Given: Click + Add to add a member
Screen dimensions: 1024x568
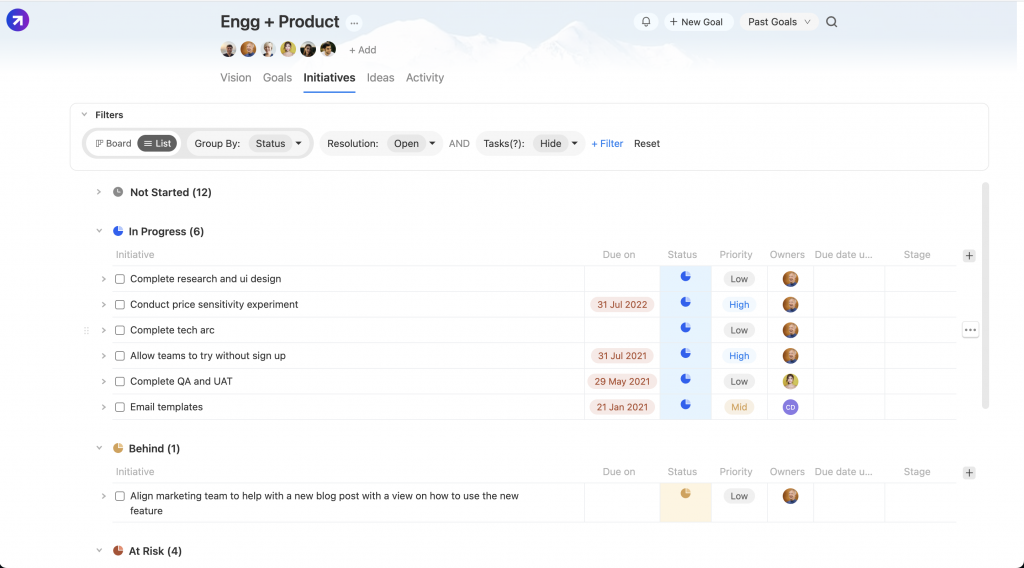Looking at the screenshot, I should click(362, 50).
